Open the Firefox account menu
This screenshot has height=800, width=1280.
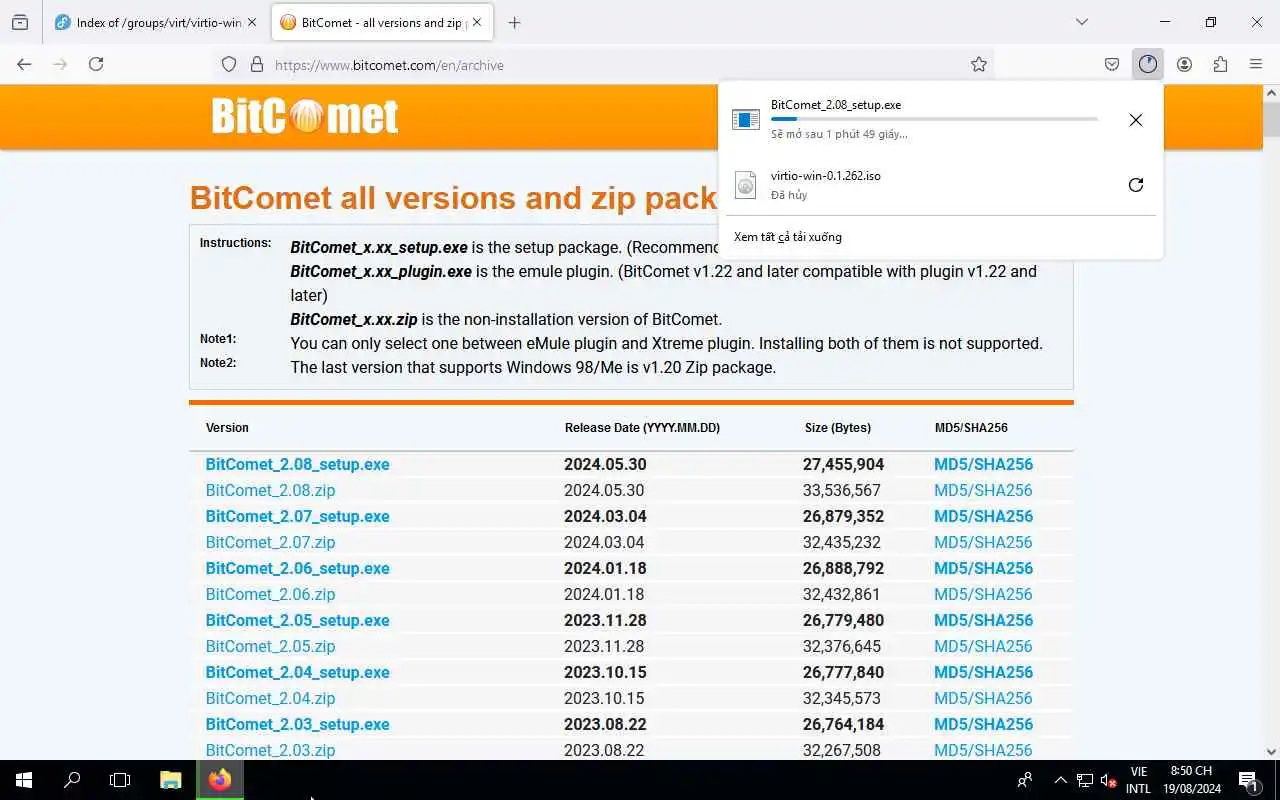tap(1184, 64)
